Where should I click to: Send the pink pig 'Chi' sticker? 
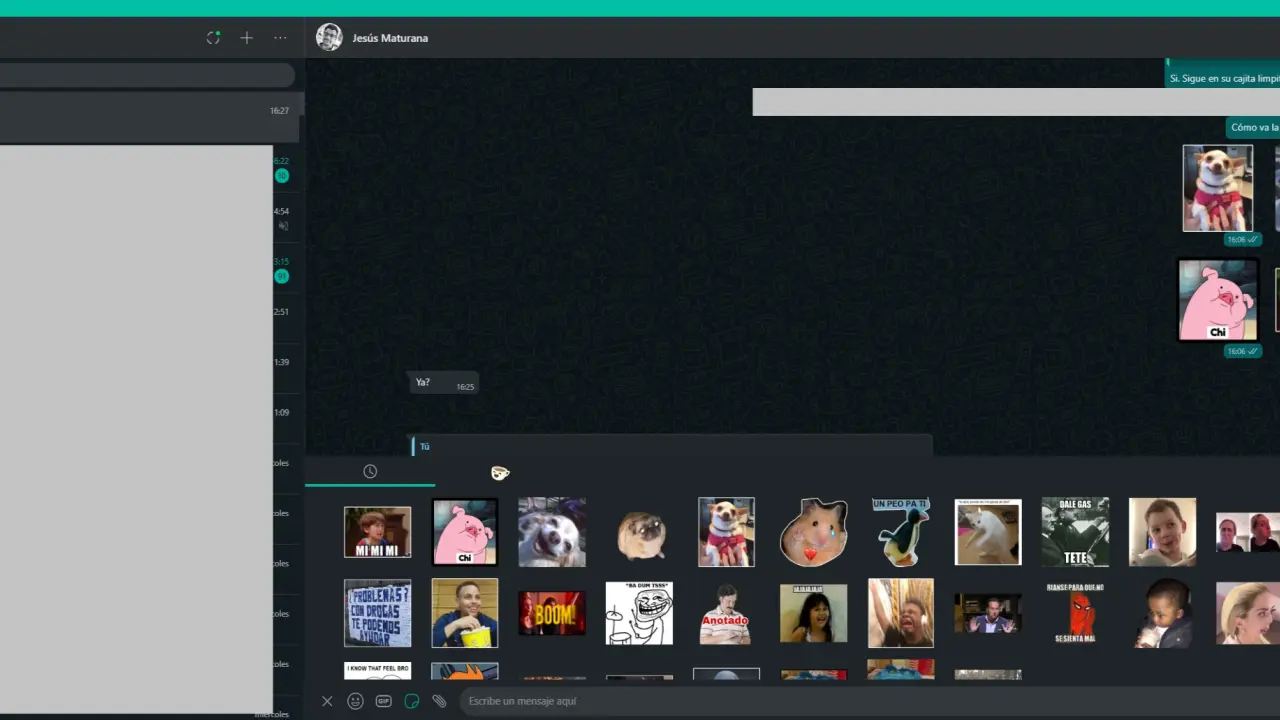point(464,532)
